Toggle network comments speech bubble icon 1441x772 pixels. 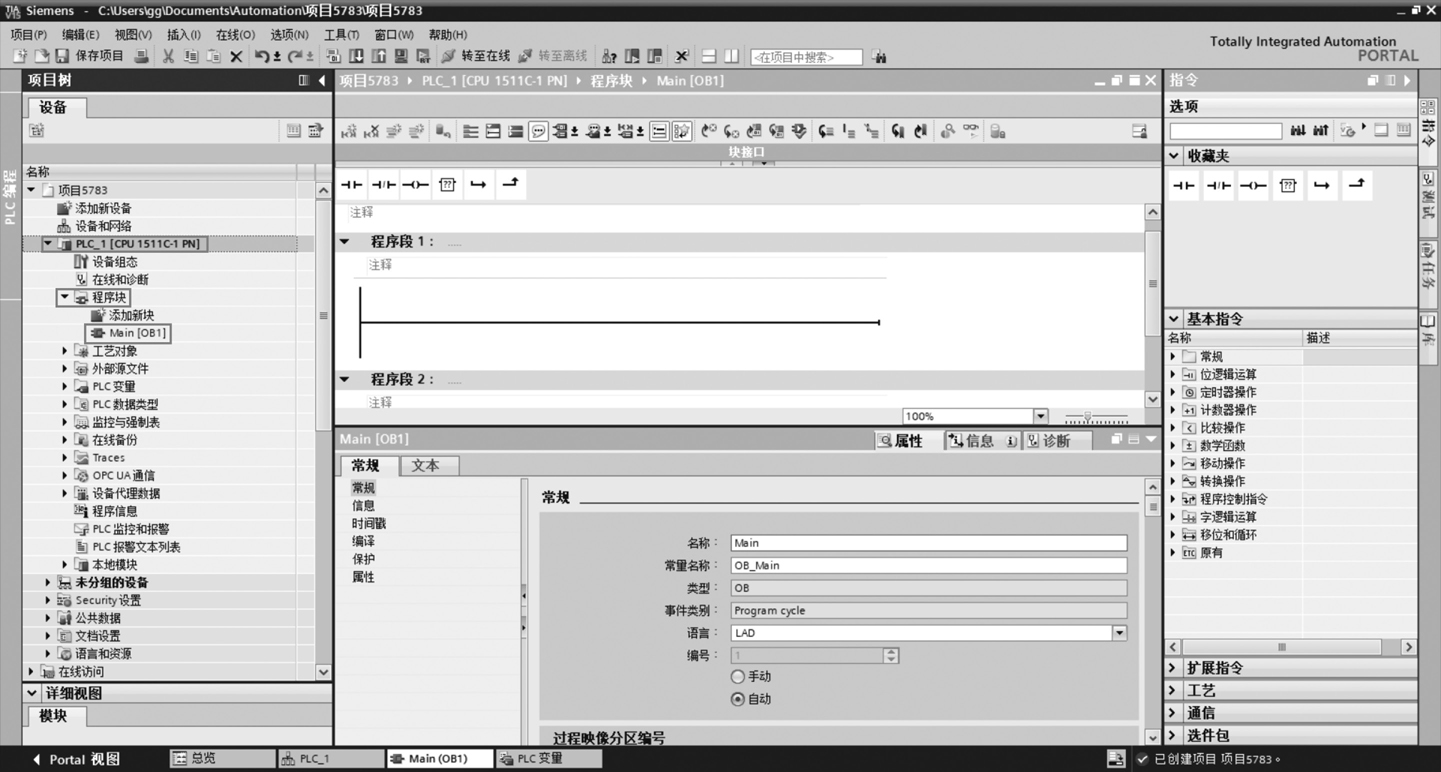[538, 131]
